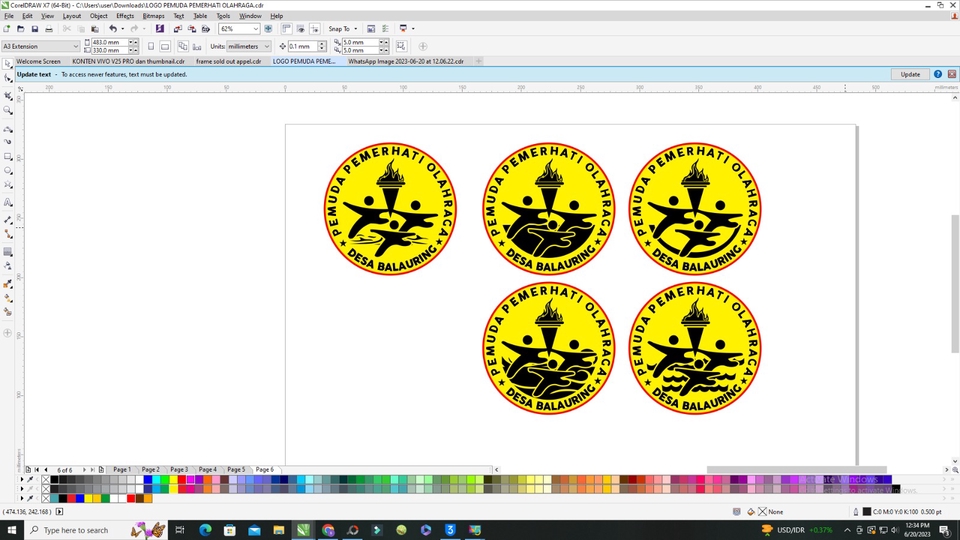Screen dimensions: 960x540
Task: Expand the first color palette row arrow
Action: [x=22, y=479]
